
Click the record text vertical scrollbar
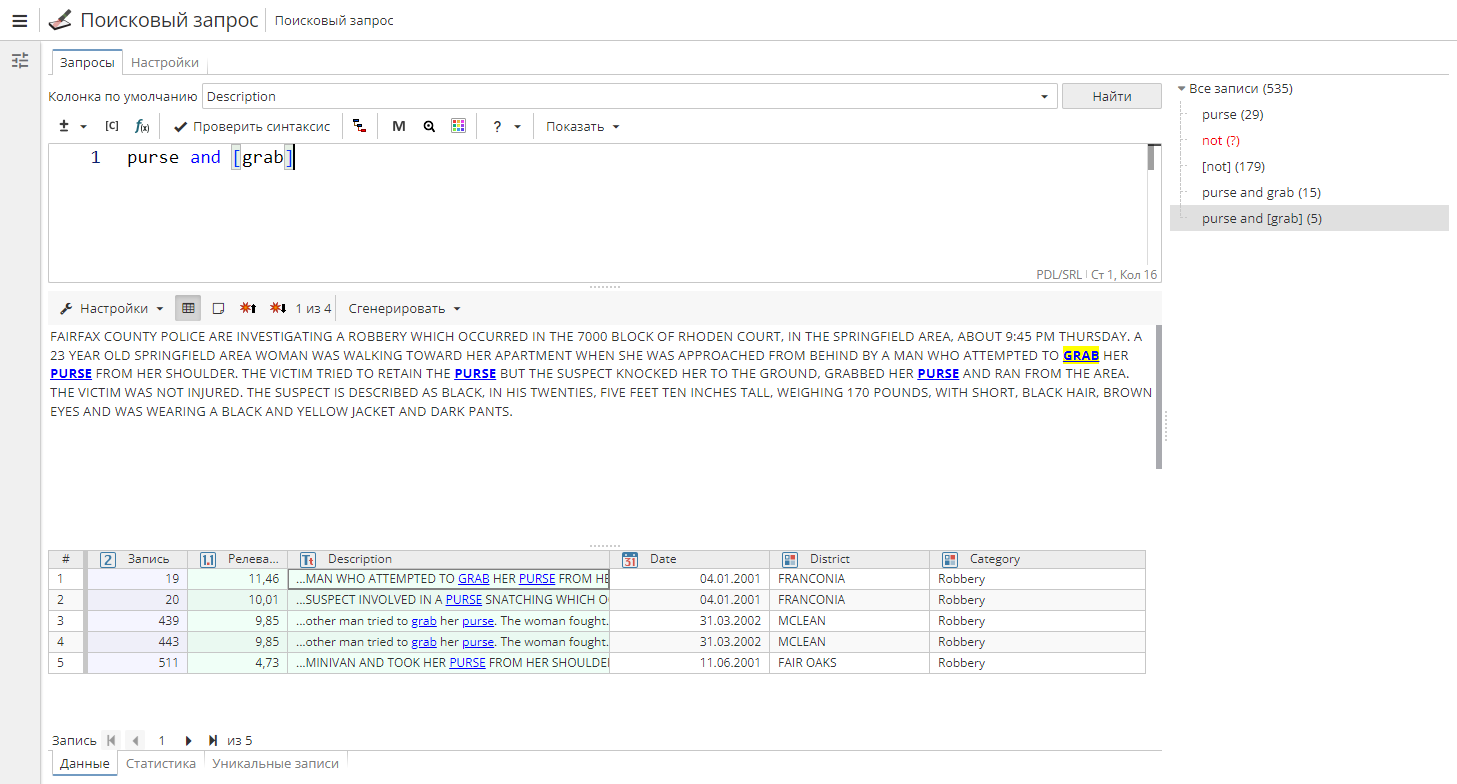tap(1158, 396)
